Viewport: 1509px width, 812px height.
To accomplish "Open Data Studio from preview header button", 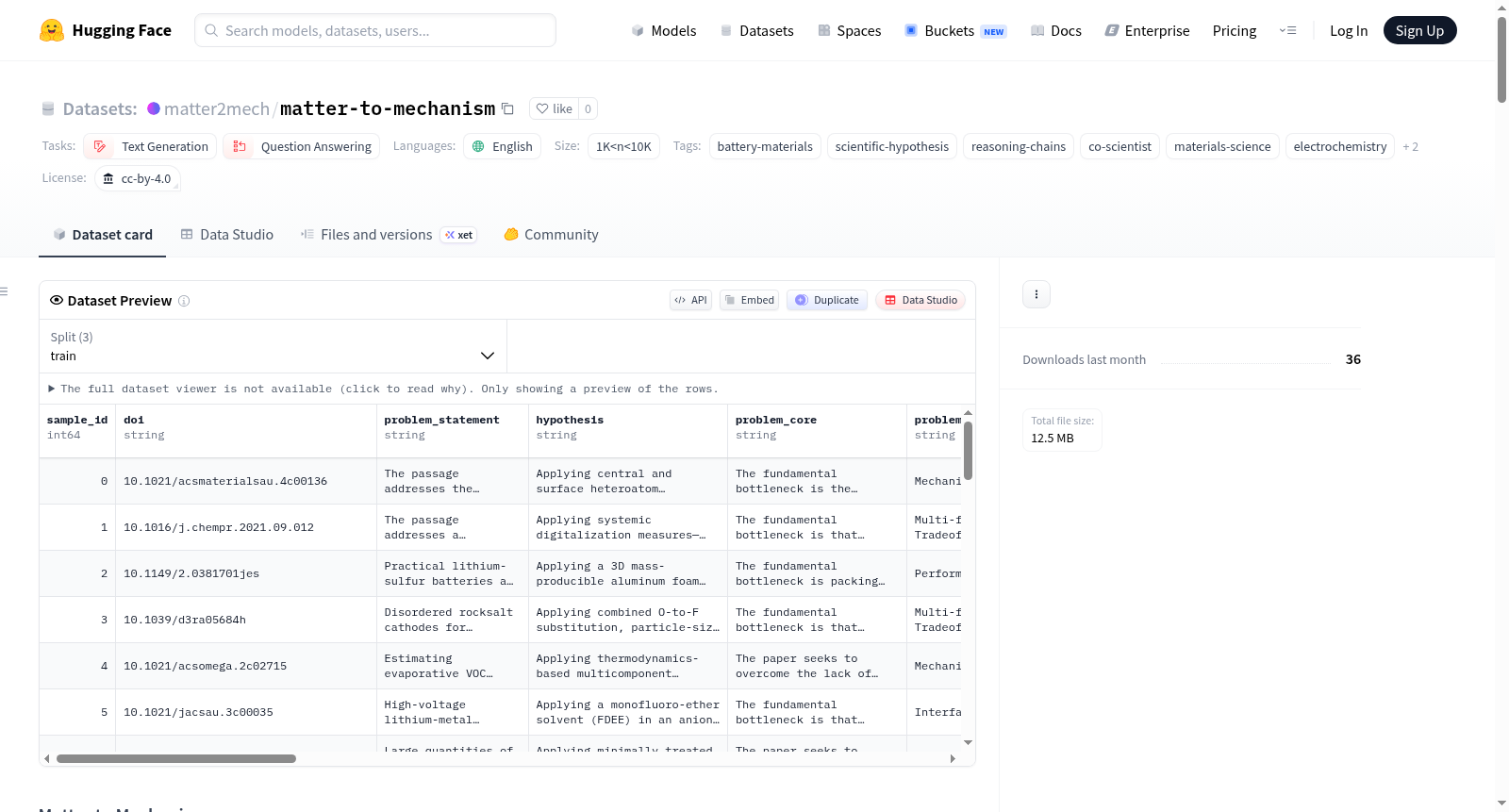I will 920,300.
